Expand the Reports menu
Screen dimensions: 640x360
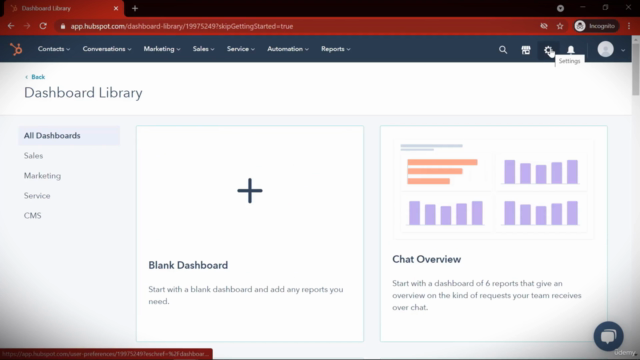(336, 49)
